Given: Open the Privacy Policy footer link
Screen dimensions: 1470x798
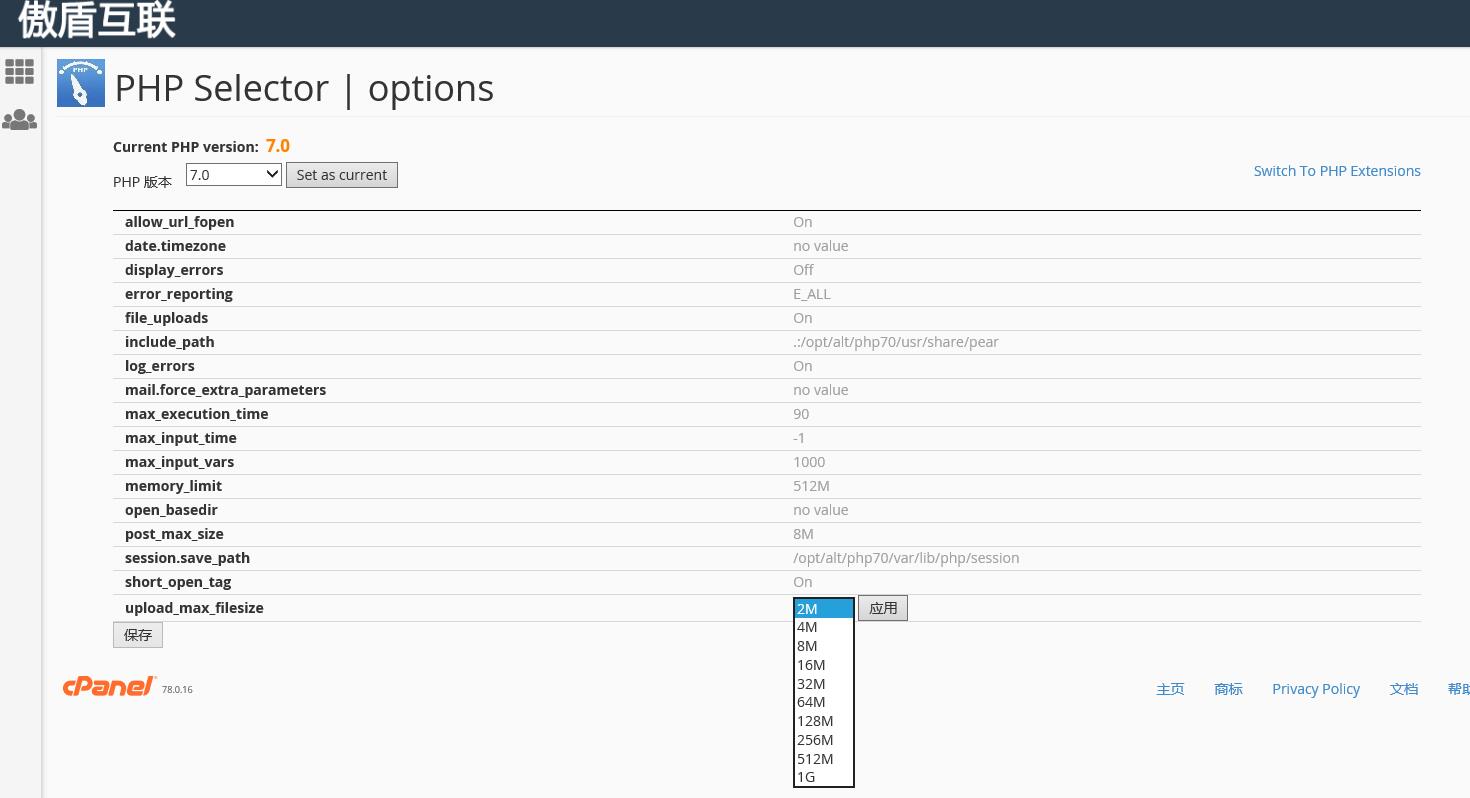Looking at the screenshot, I should coord(1316,689).
